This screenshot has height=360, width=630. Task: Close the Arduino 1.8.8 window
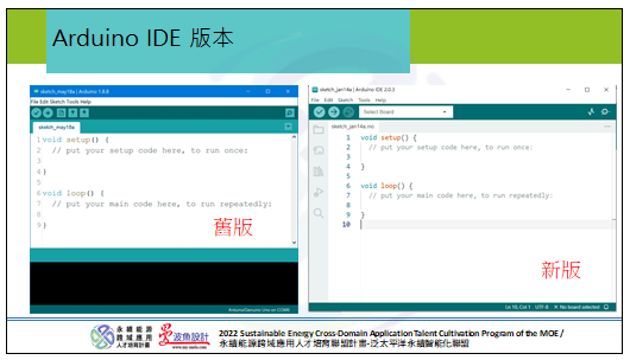pyautogui.click(x=288, y=92)
